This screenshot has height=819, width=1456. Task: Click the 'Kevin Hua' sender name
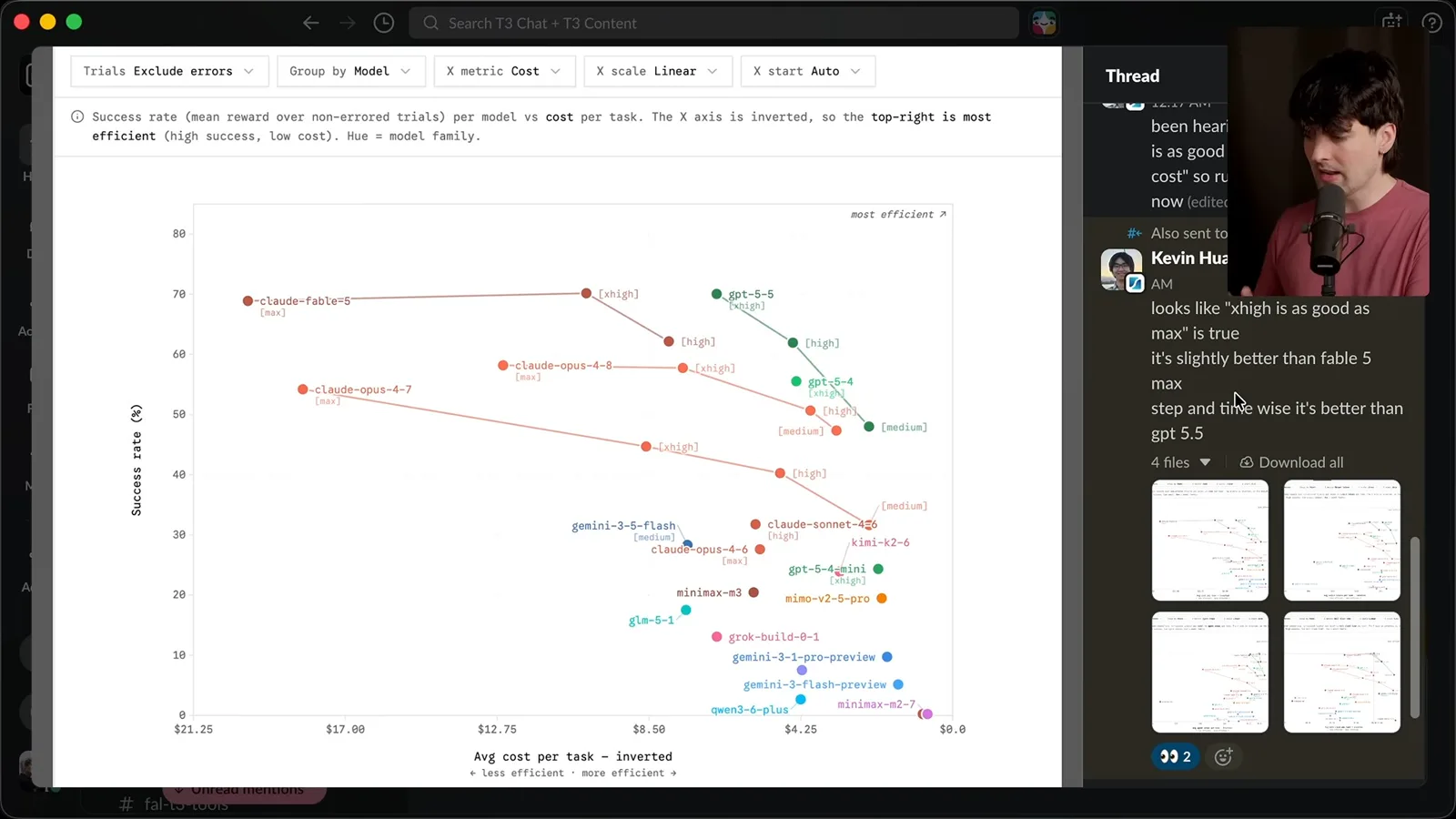[x=1189, y=258]
